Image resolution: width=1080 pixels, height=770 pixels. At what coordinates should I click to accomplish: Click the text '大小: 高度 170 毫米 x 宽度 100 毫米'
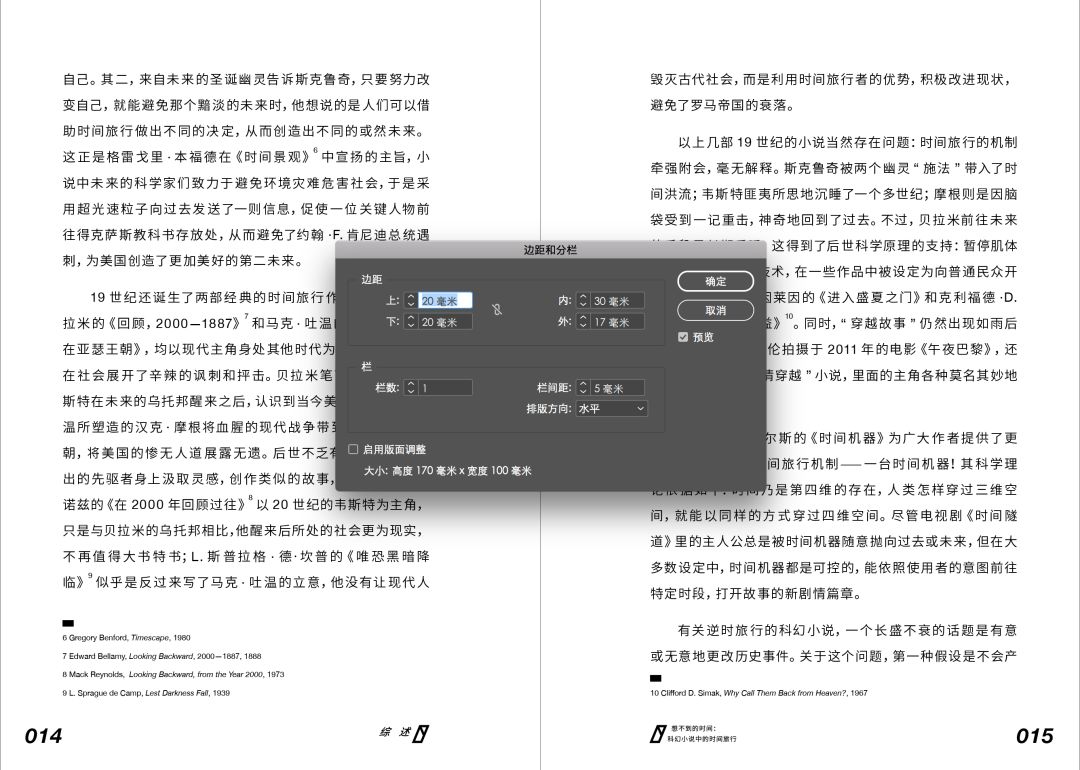448,471
